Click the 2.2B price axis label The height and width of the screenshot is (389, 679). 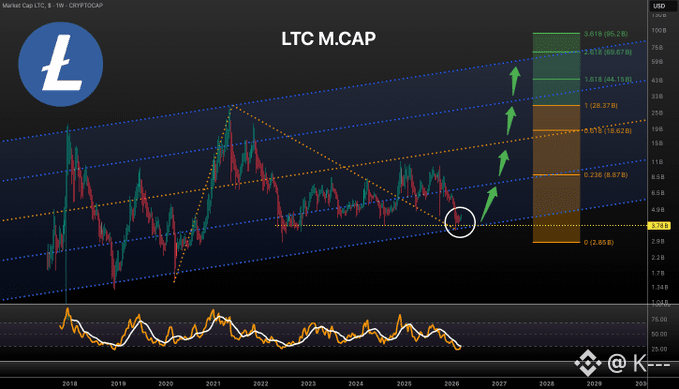click(x=658, y=258)
